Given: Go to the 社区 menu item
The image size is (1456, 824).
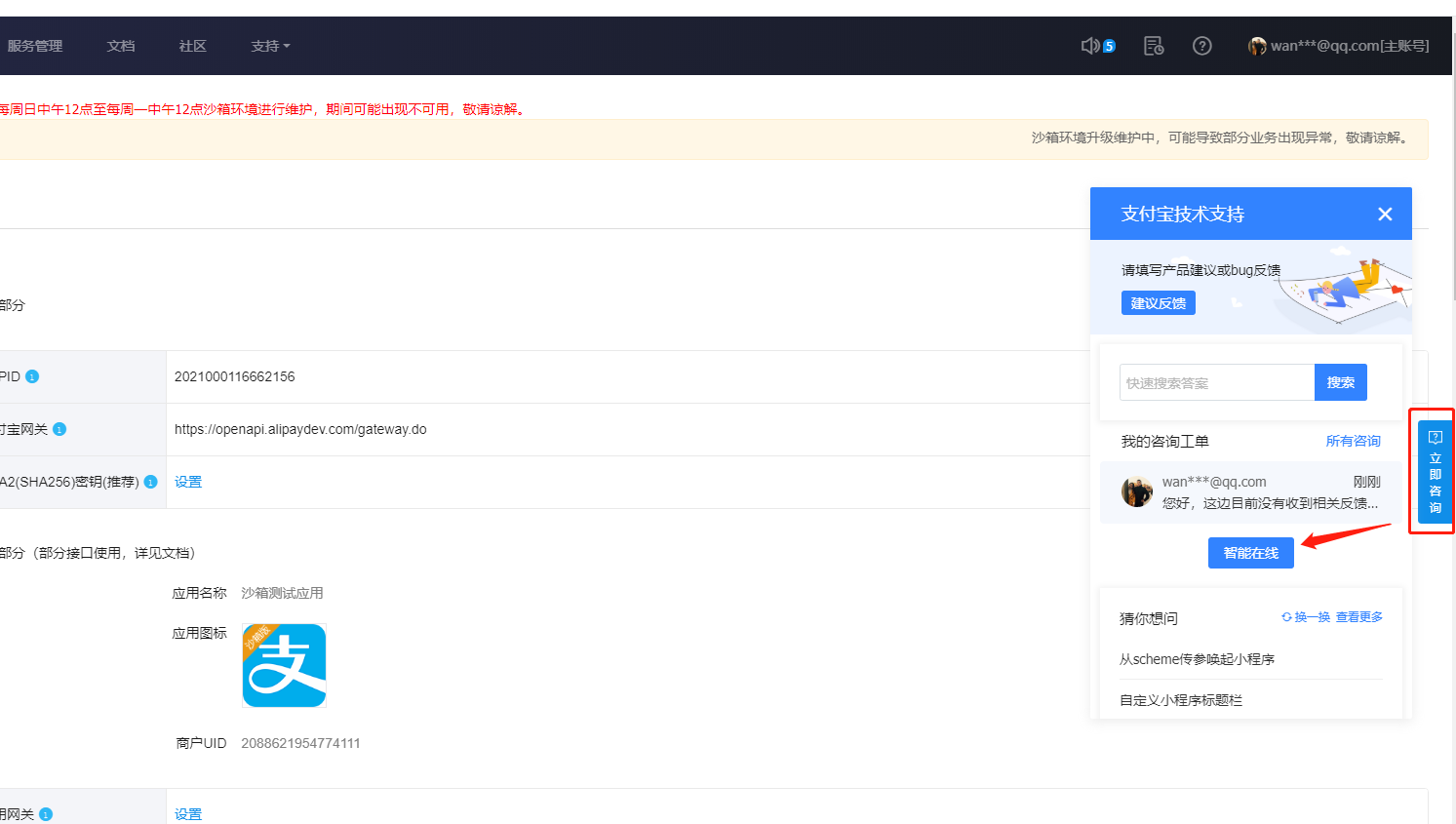Looking at the screenshot, I should click(193, 46).
